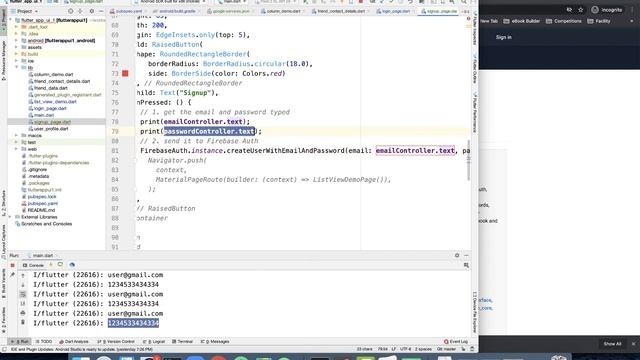Switch to pubspec.yaml editor tab
Image resolution: width=640 pixels, height=360 pixels.
click(x=129, y=11)
